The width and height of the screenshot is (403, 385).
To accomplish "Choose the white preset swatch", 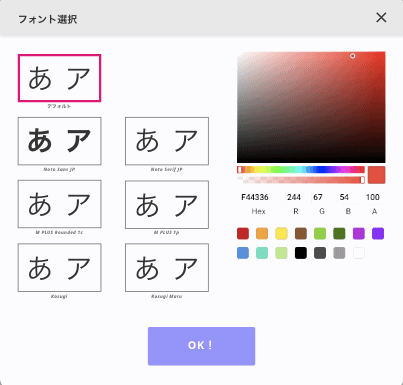I will click(x=359, y=253).
